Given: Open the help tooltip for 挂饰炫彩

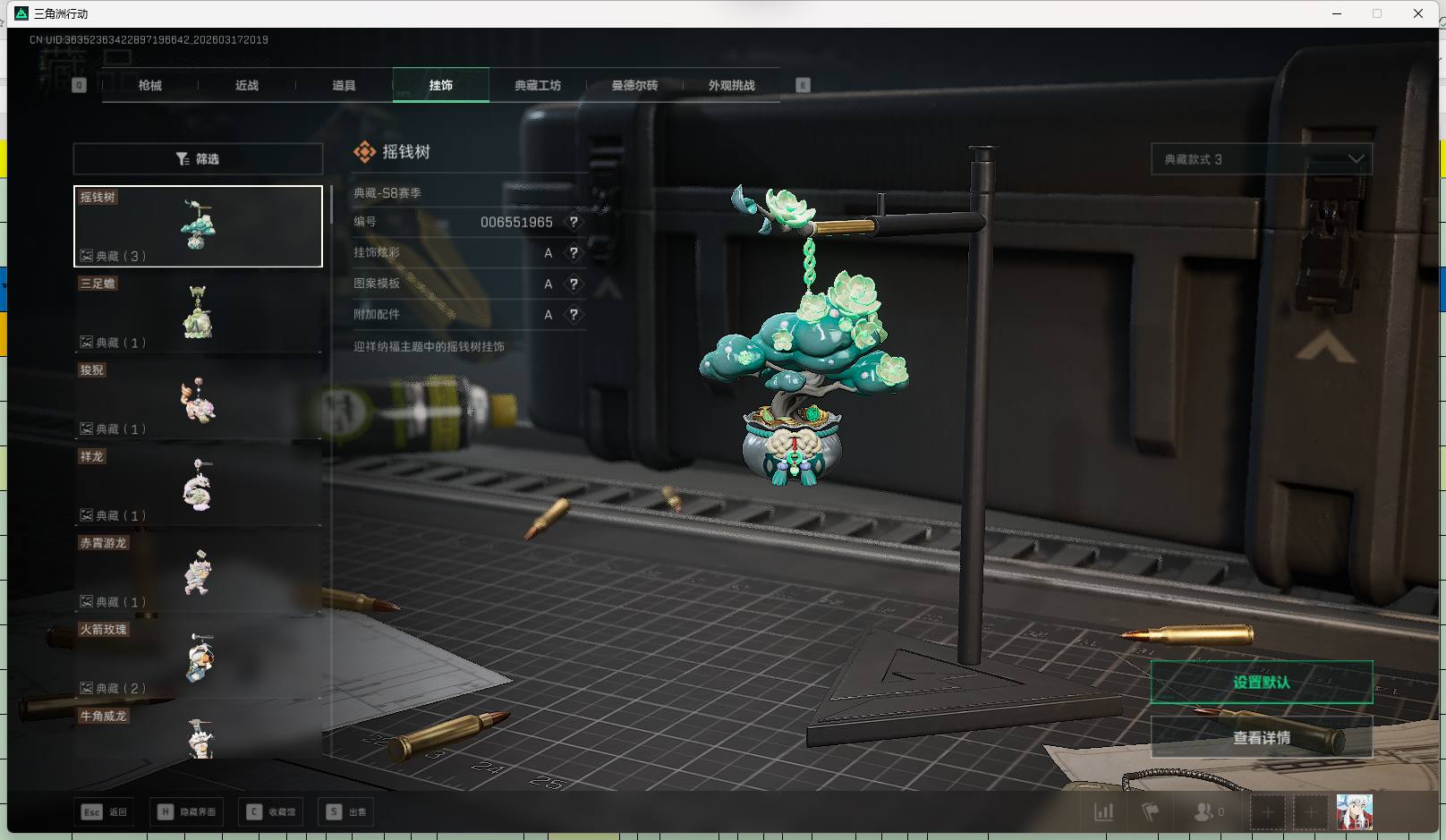Looking at the screenshot, I should pyautogui.click(x=574, y=253).
